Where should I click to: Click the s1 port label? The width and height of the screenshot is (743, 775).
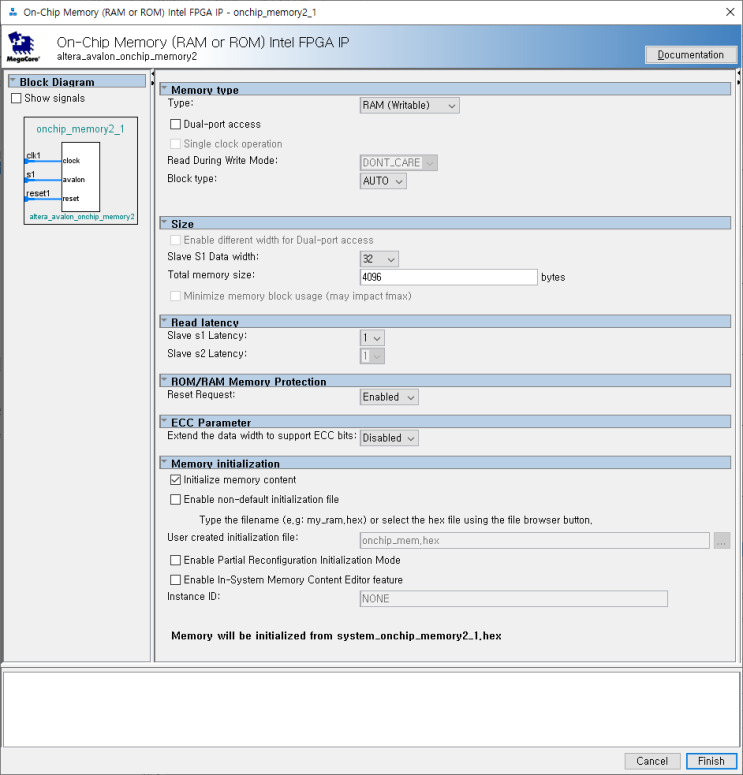tap(31, 174)
